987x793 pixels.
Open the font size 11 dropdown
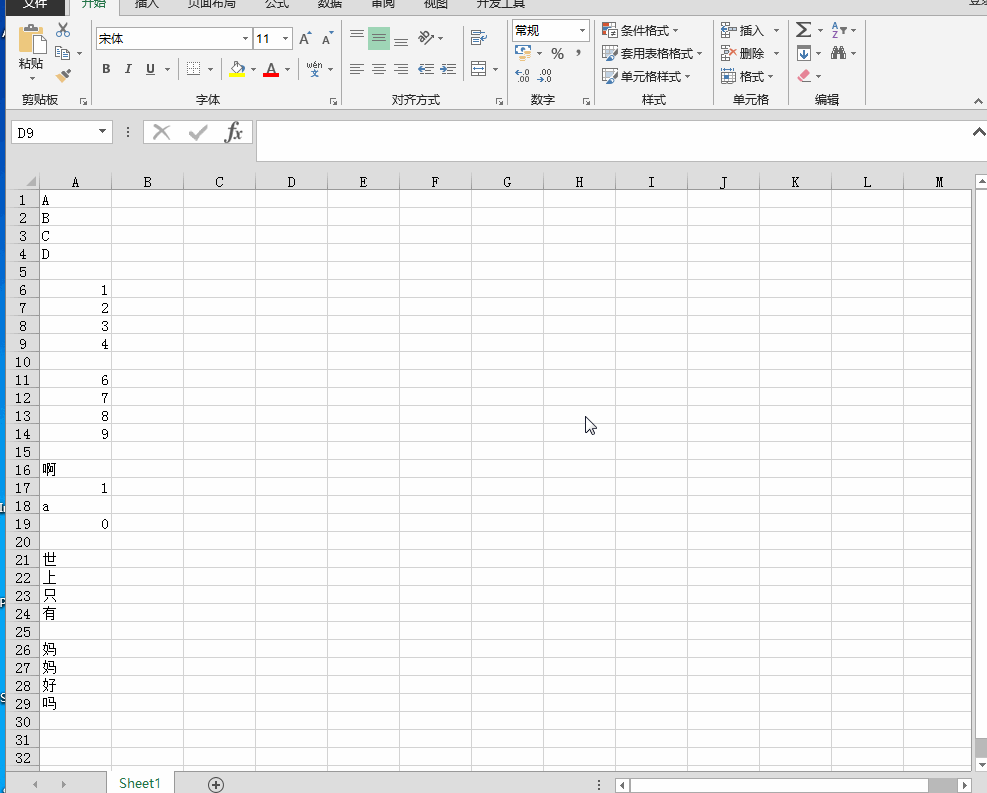pyautogui.click(x=285, y=39)
